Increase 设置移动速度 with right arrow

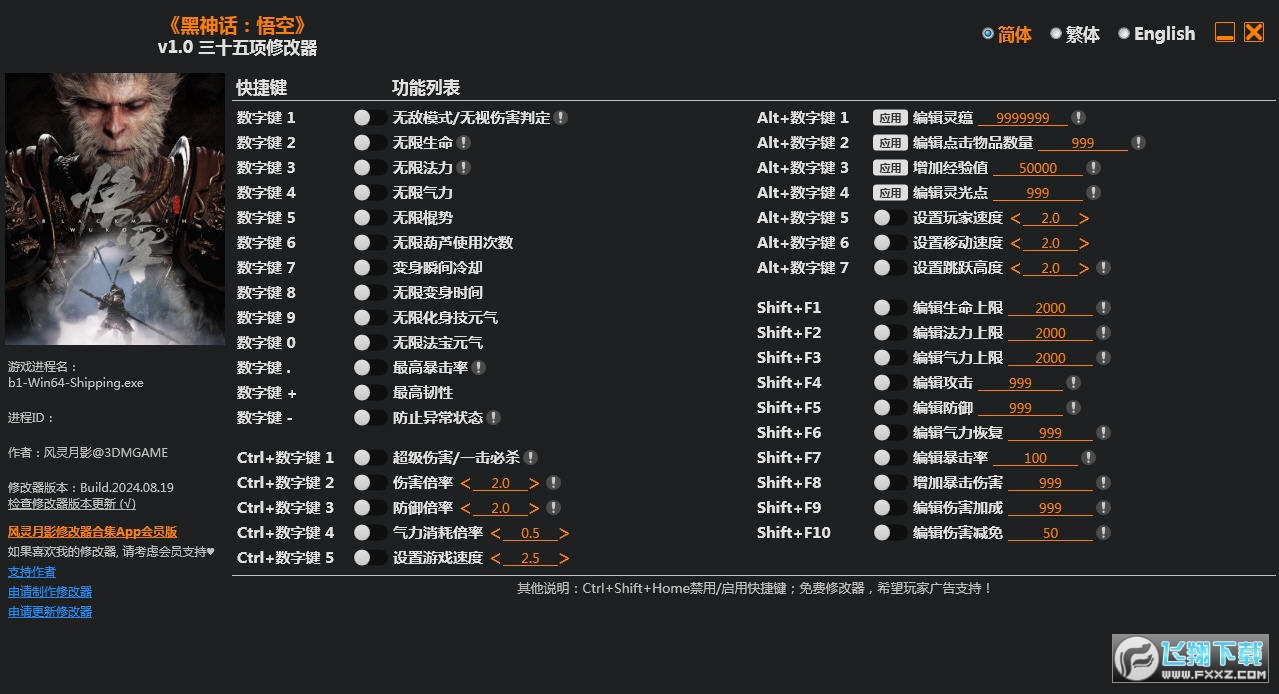tap(1084, 243)
